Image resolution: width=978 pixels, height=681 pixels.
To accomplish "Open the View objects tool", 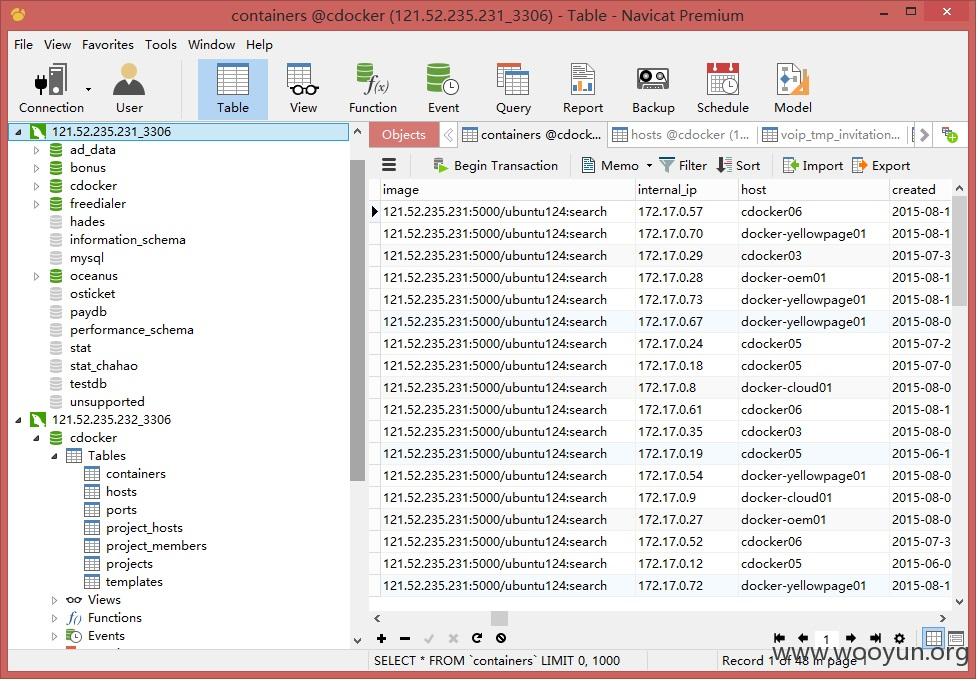I will pos(303,89).
